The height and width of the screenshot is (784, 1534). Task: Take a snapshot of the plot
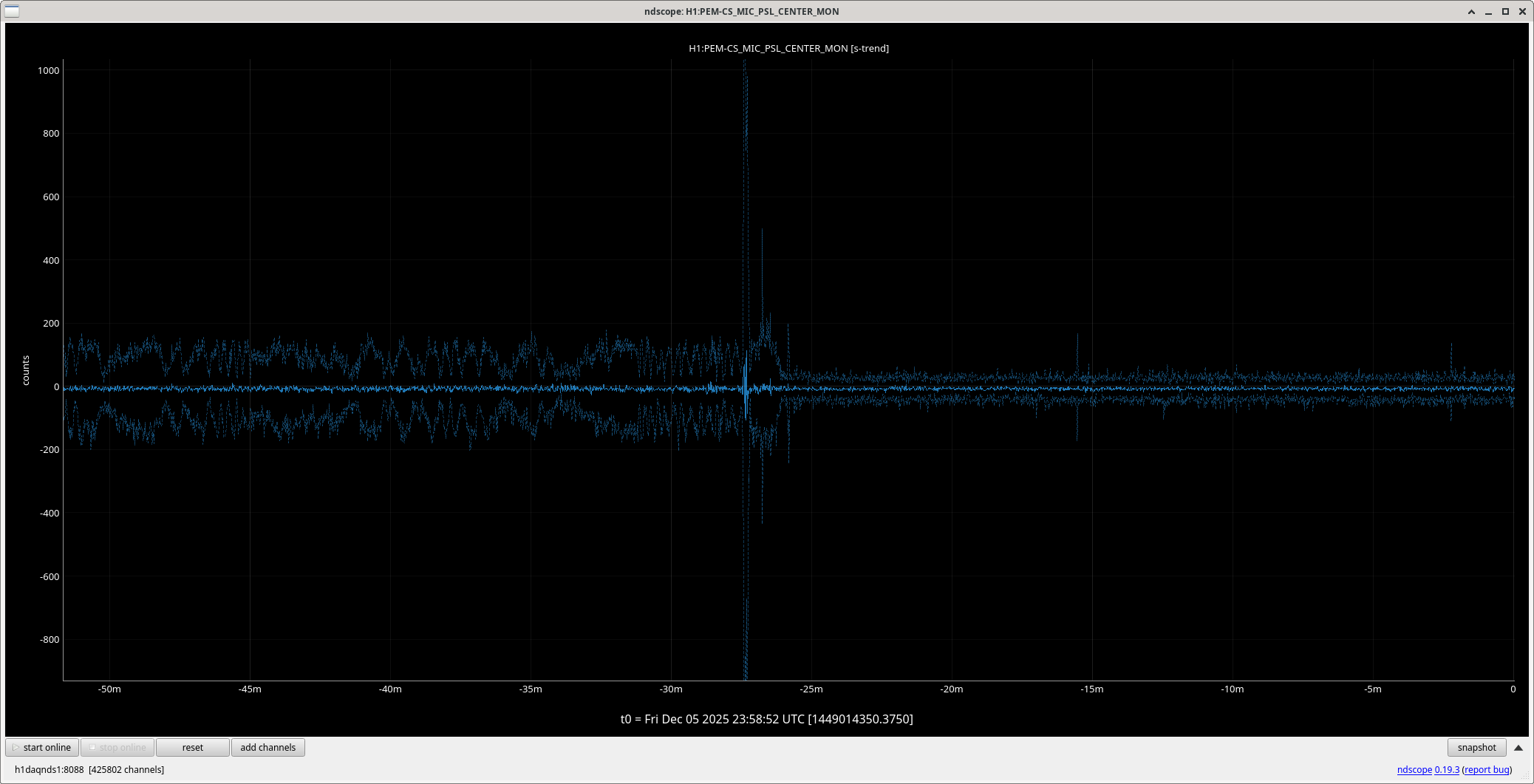1476,747
